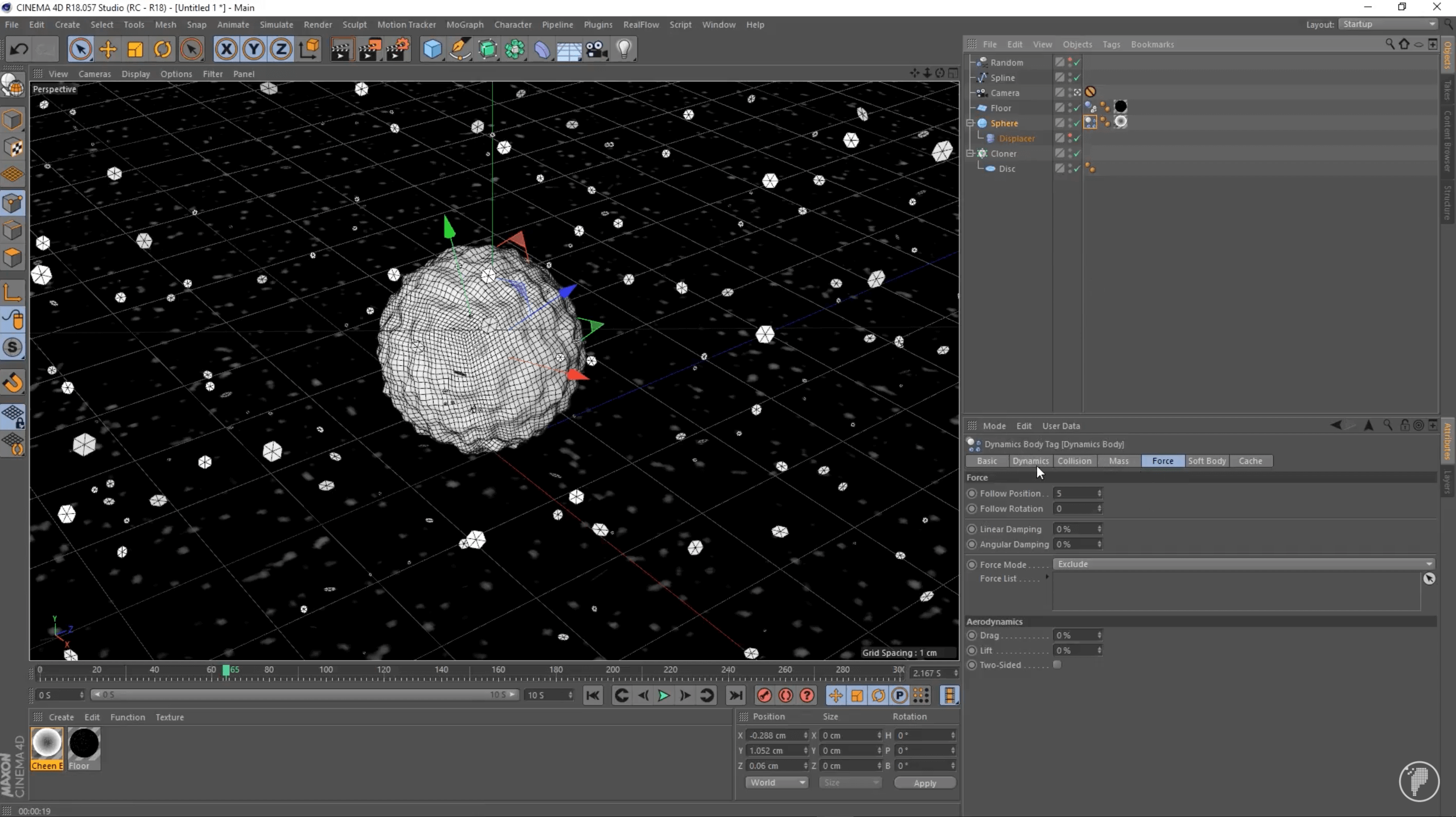Enable the Two-Sided checkbox
The image size is (1456, 817).
click(1057, 665)
